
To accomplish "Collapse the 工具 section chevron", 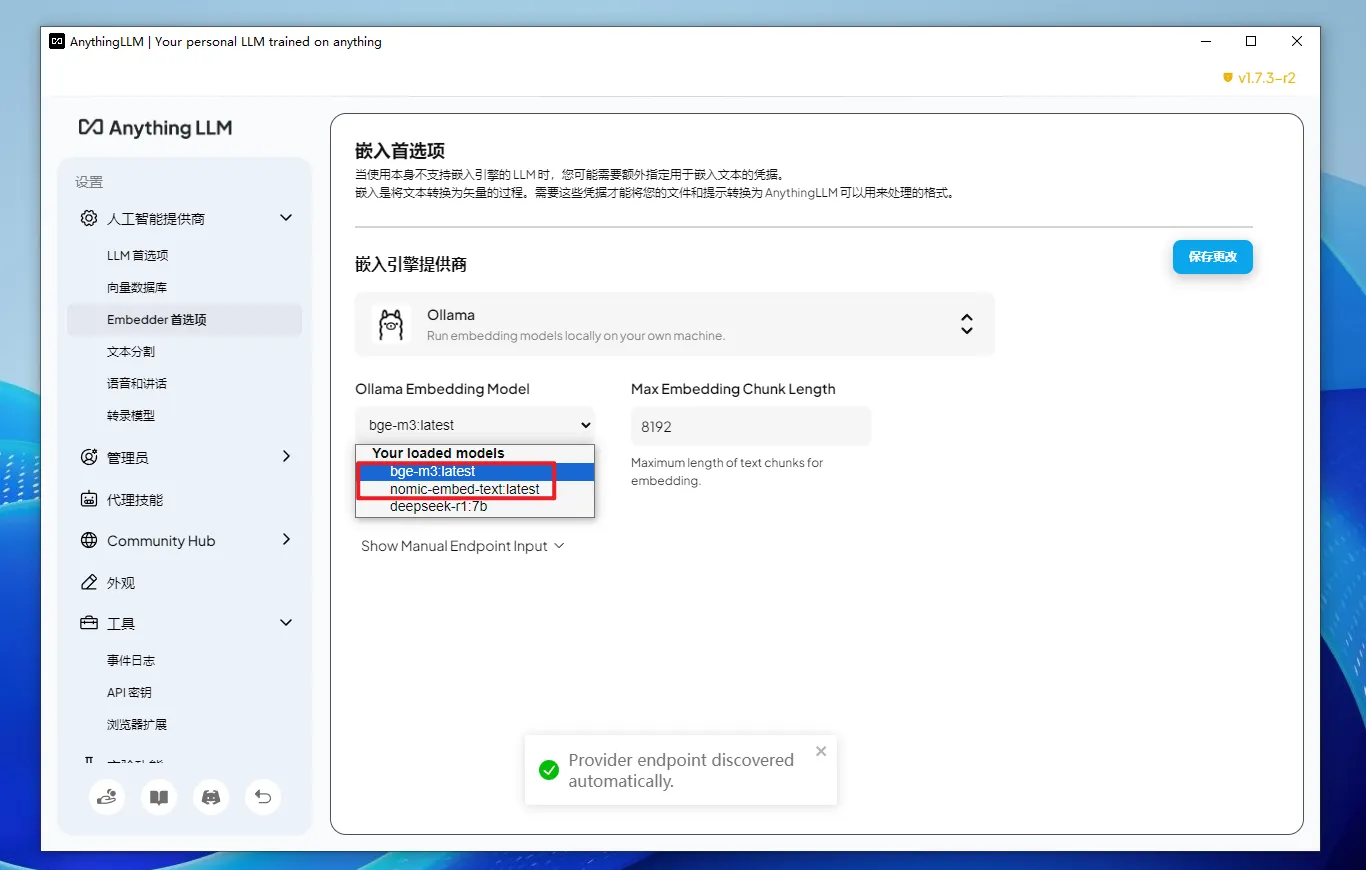I will click(286, 623).
